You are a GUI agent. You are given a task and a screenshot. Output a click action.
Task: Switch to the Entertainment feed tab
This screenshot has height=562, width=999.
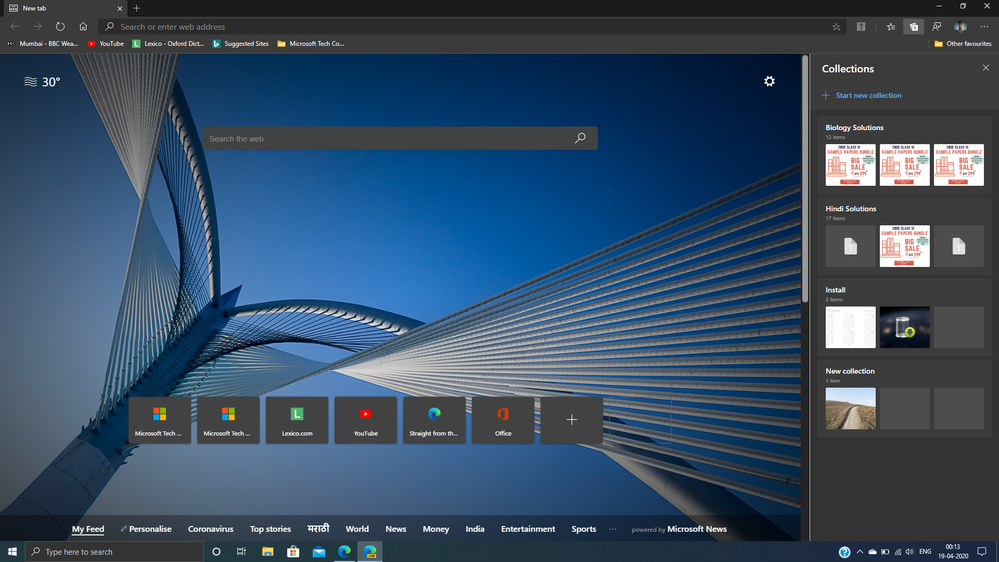tap(528, 529)
